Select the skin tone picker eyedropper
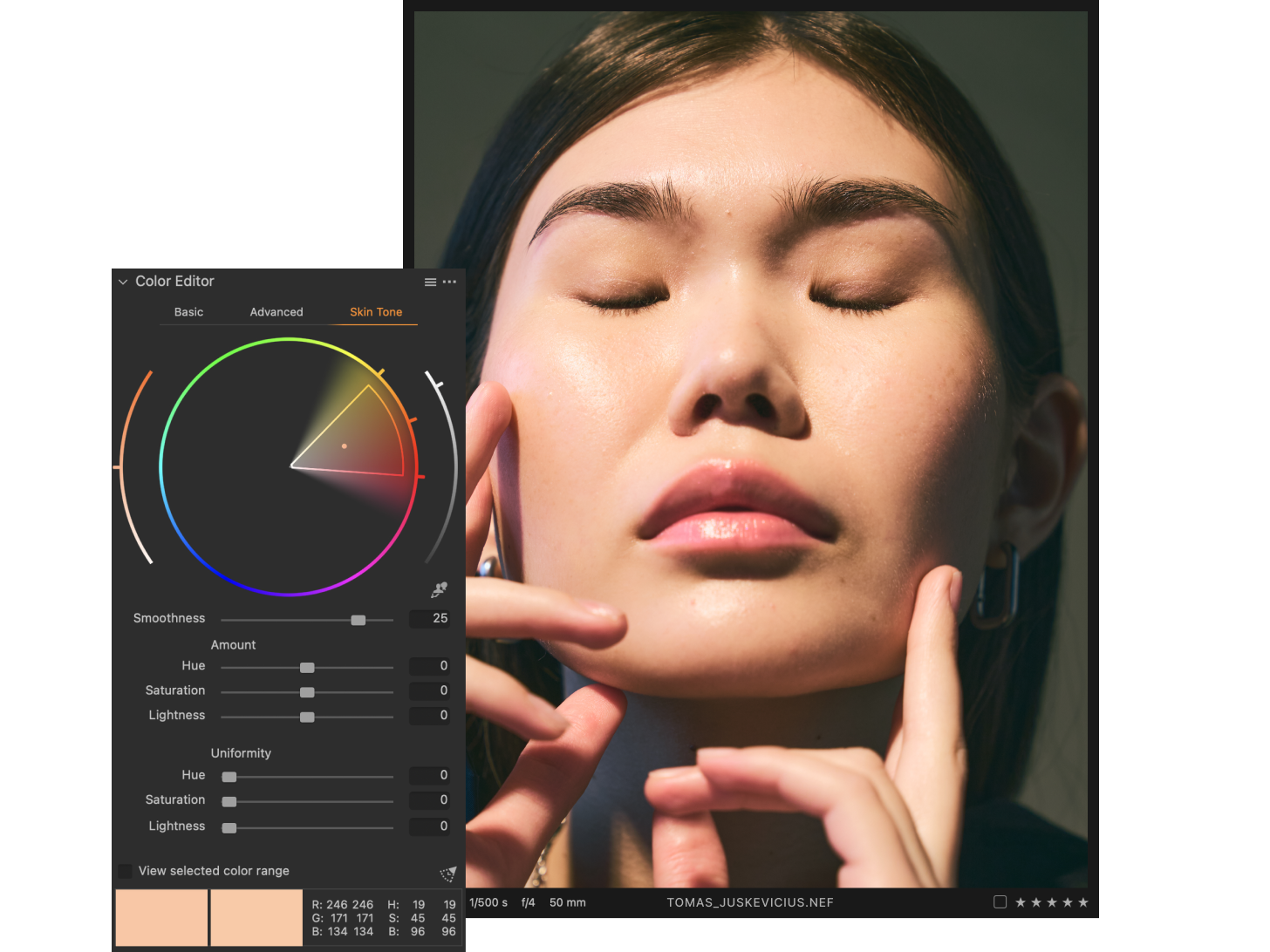This screenshot has width=1270, height=952. click(439, 590)
